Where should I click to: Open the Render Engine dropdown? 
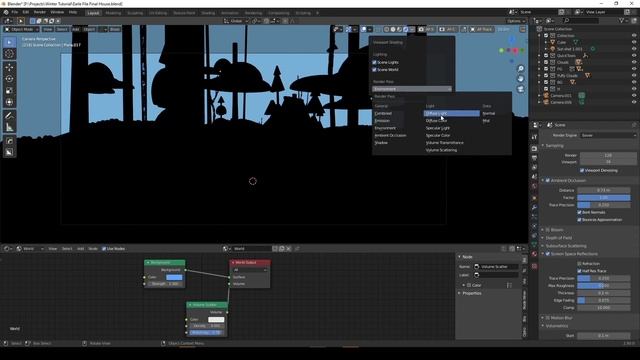click(x=608, y=136)
